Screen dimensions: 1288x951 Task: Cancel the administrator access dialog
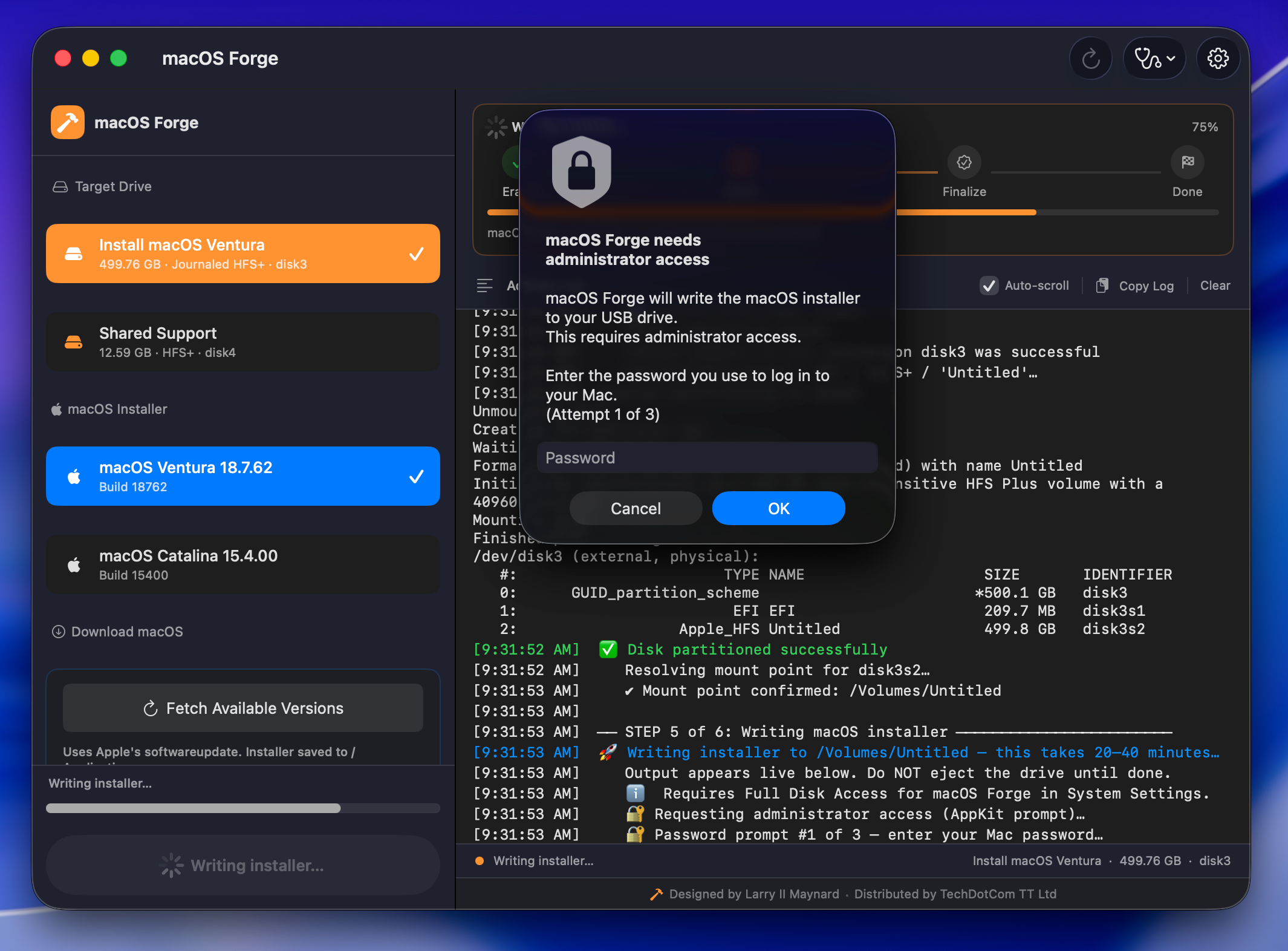click(x=636, y=508)
